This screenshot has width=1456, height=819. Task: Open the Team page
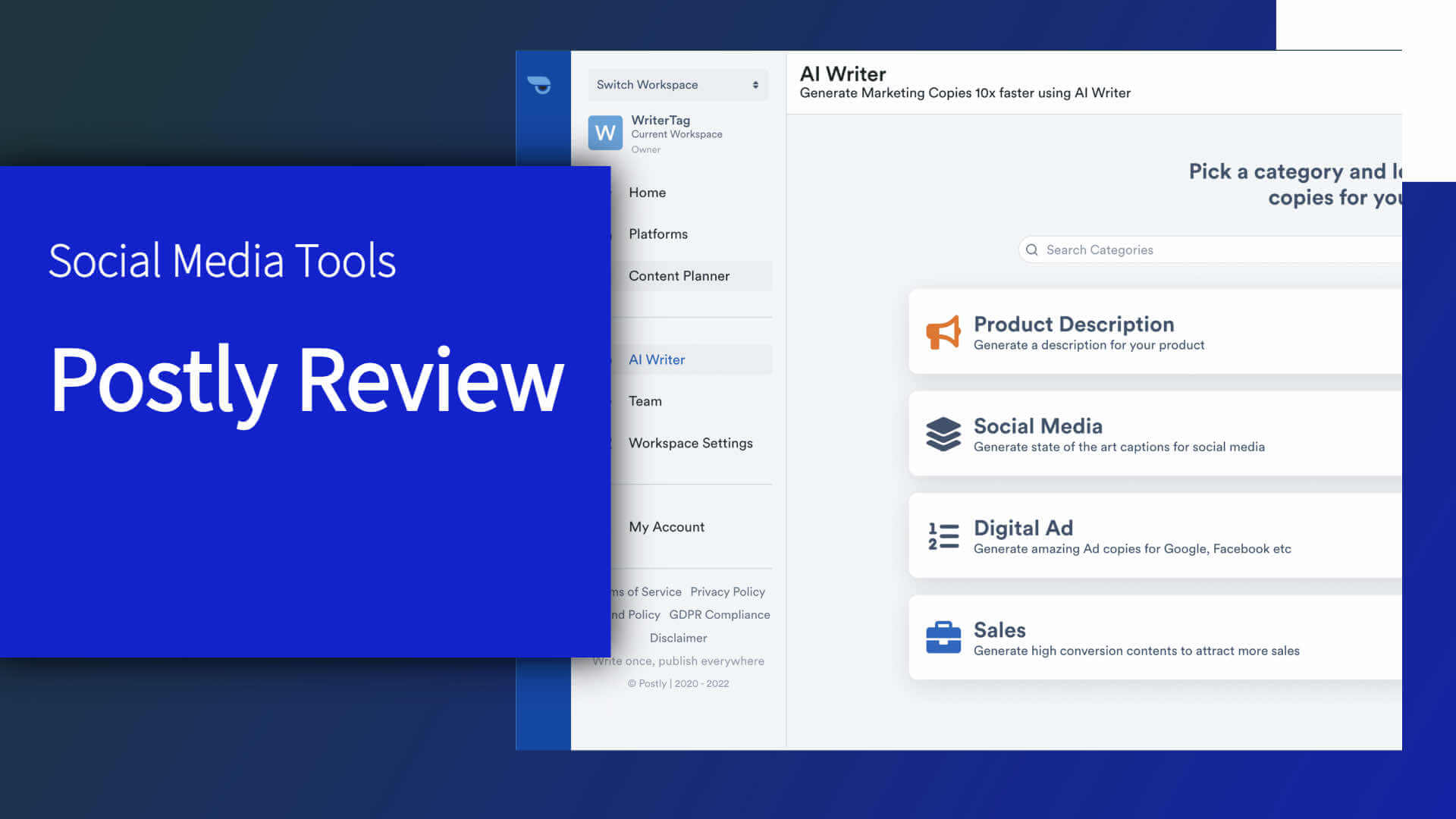tap(645, 401)
